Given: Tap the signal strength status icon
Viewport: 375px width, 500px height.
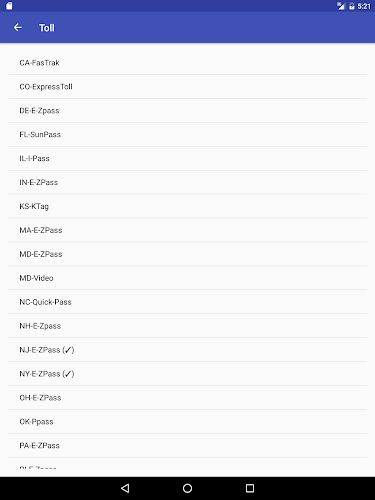Looking at the screenshot, I should [x=340, y=6].
